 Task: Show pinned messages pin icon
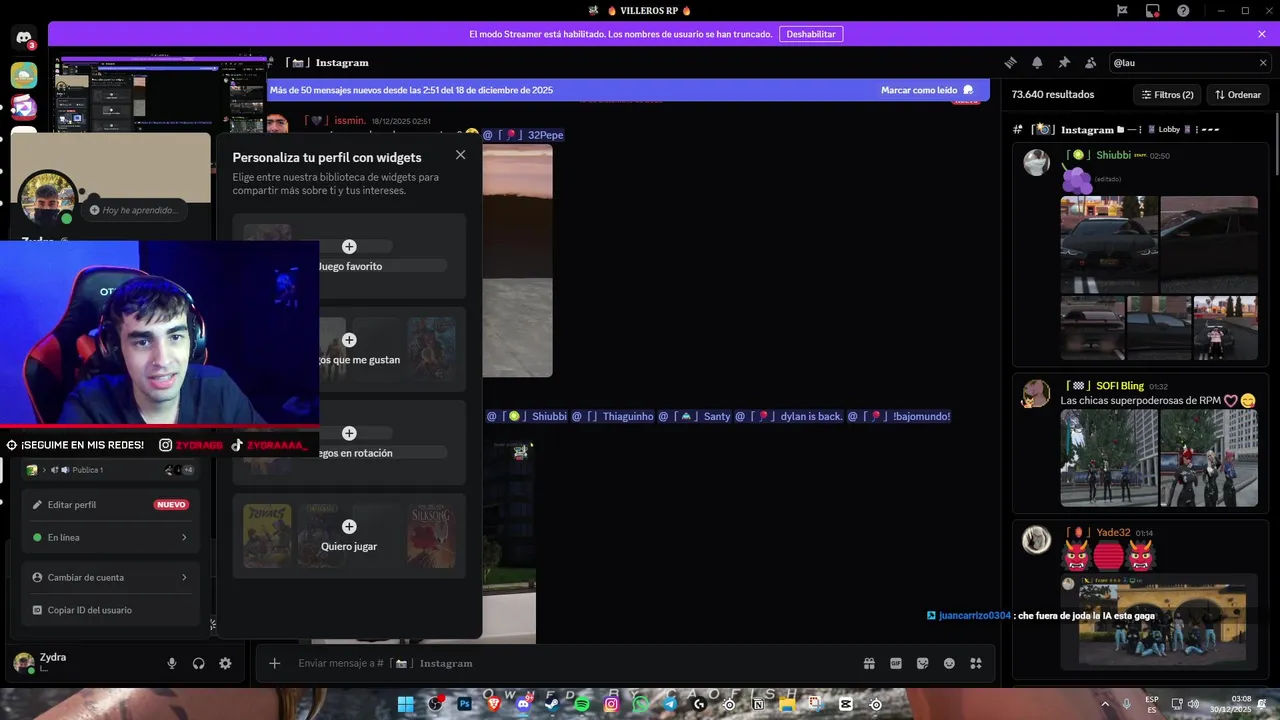pyautogui.click(x=1064, y=62)
